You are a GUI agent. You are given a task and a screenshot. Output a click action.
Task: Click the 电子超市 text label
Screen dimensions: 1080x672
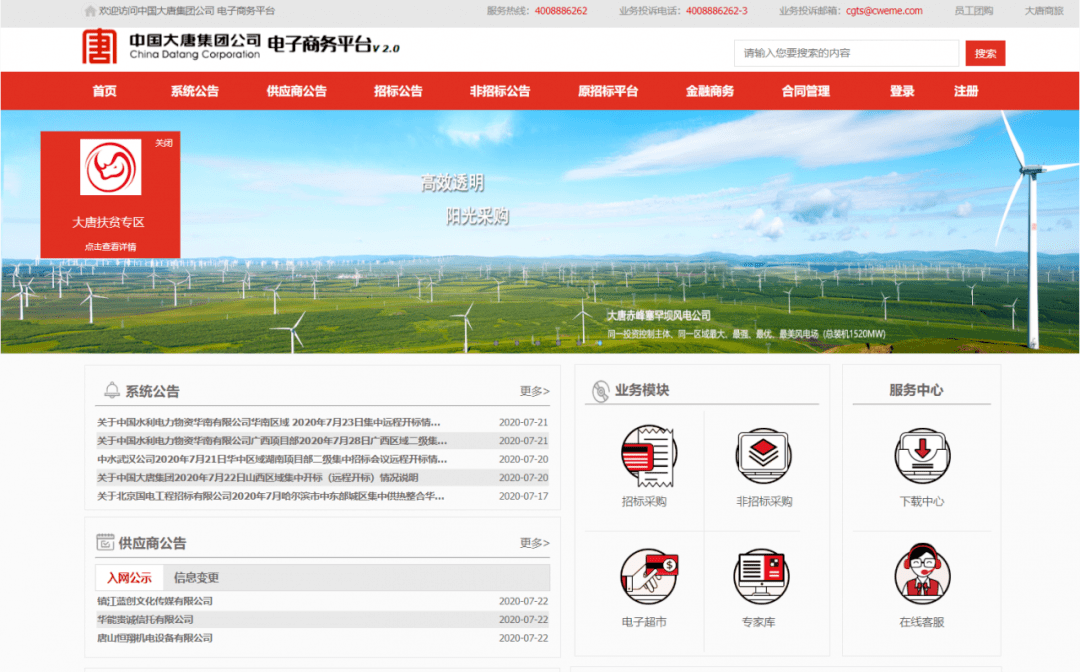pos(644,622)
